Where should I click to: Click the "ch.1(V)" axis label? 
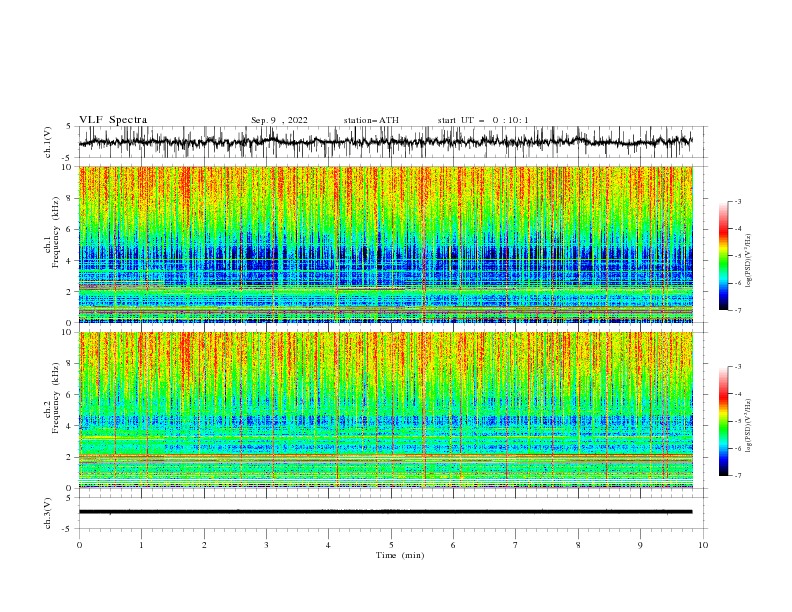coord(48,142)
